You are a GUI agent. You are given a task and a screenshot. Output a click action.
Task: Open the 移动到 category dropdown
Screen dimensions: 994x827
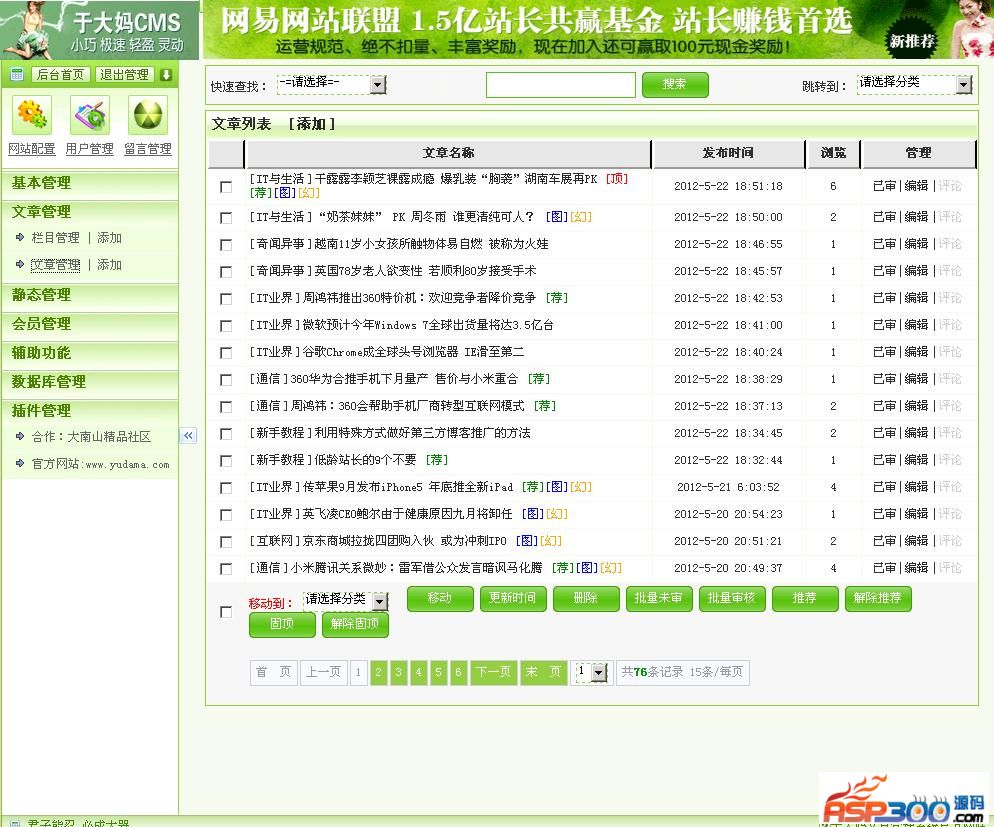pyautogui.click(x=380, y=601)
